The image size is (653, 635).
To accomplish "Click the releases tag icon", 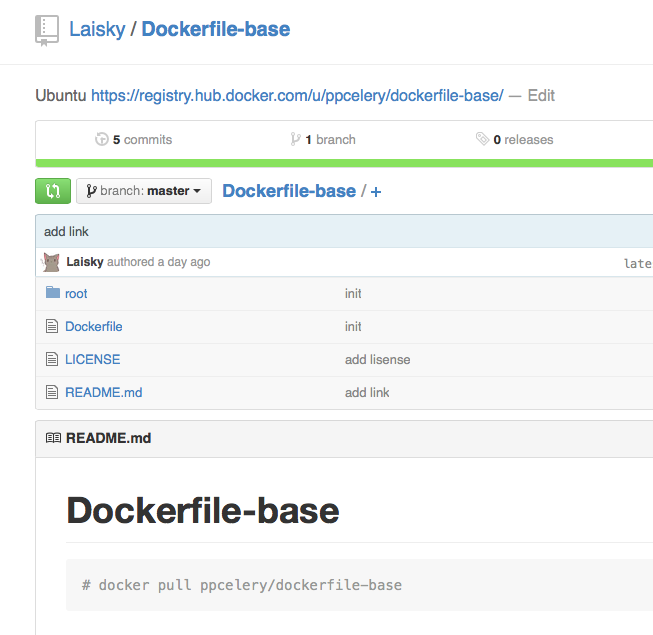I will tap(482, 140).
